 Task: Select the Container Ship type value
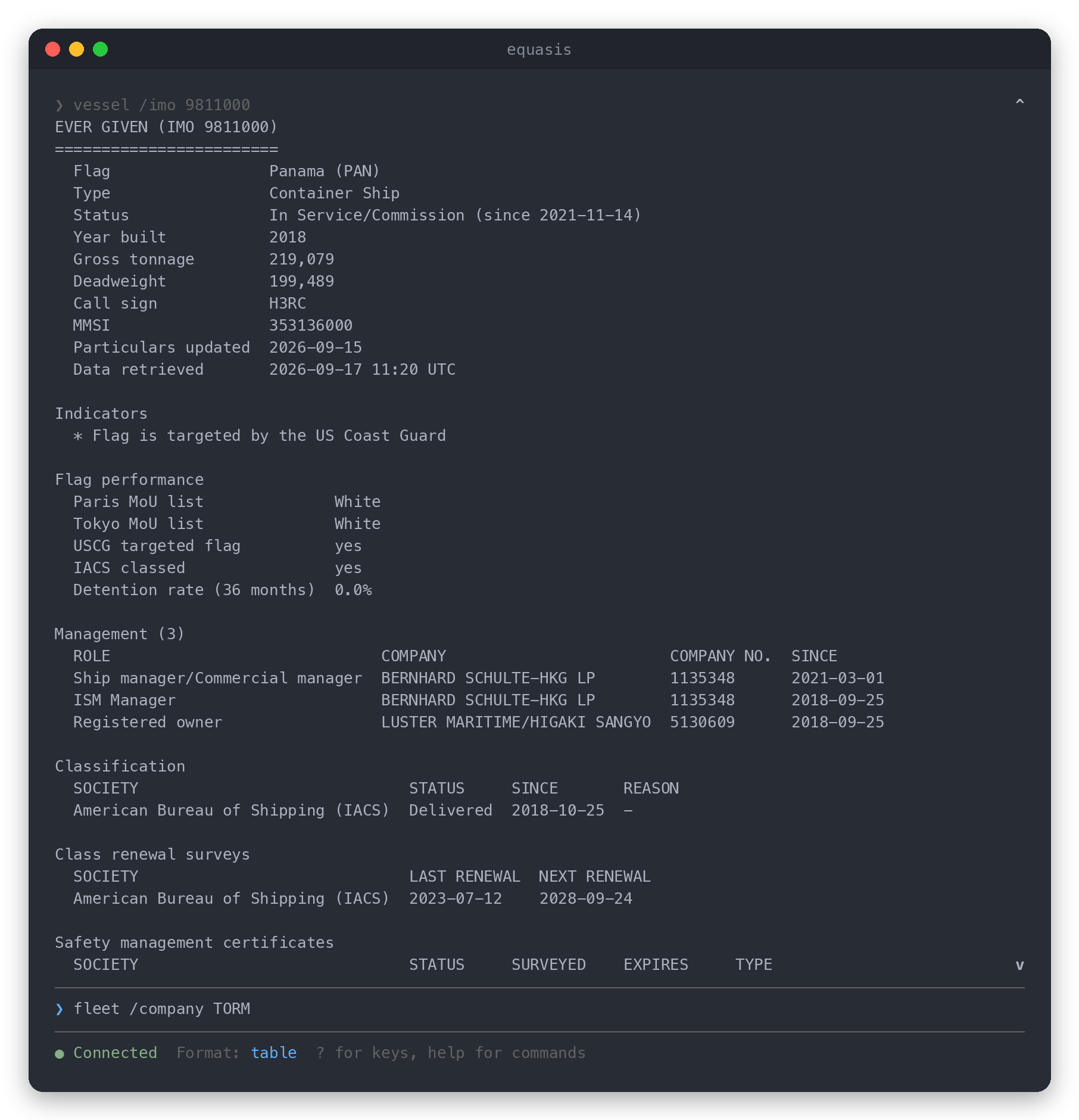coord(334,193)
